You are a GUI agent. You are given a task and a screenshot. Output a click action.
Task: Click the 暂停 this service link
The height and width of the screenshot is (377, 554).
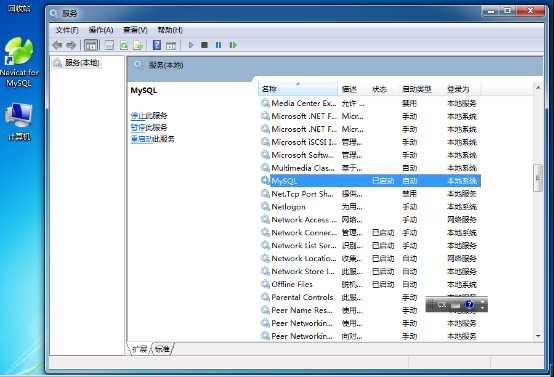(138, 127)
